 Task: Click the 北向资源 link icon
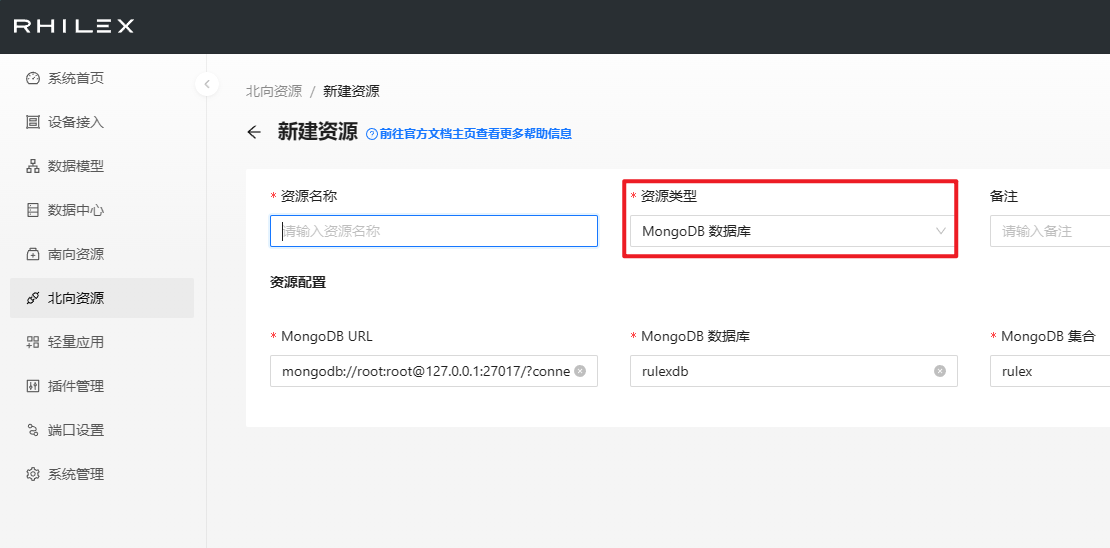(33, 298)
